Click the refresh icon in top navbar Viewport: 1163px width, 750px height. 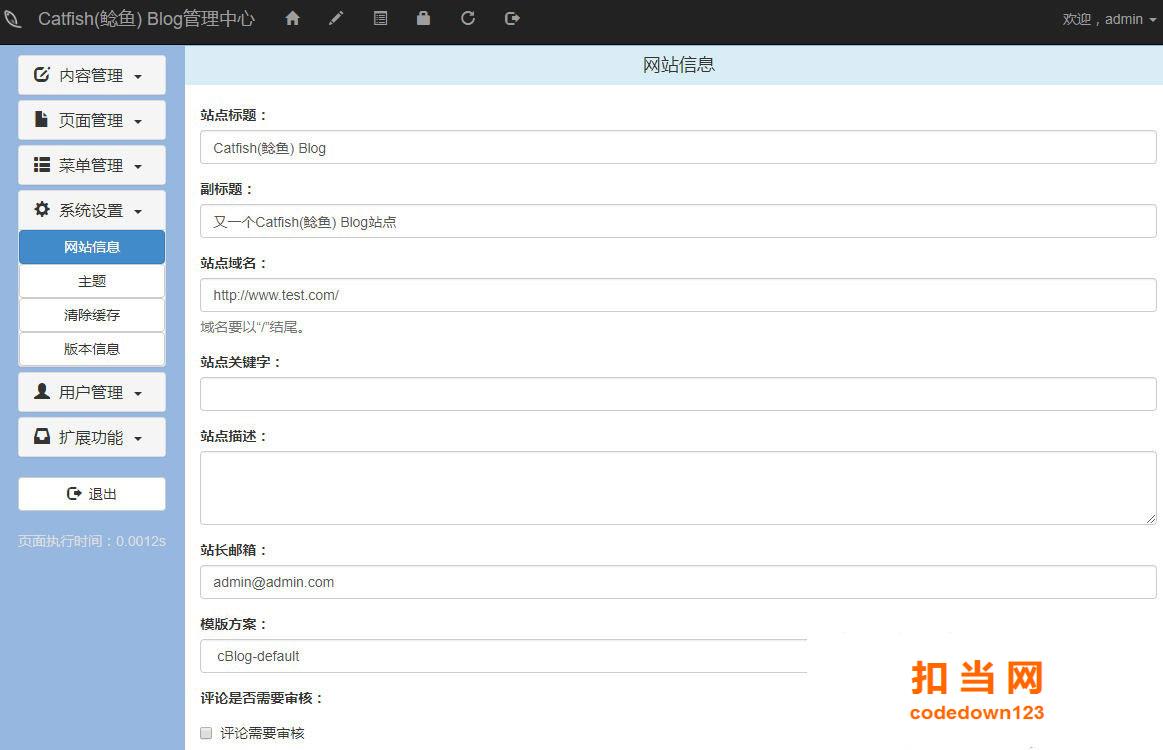(468, 19)
